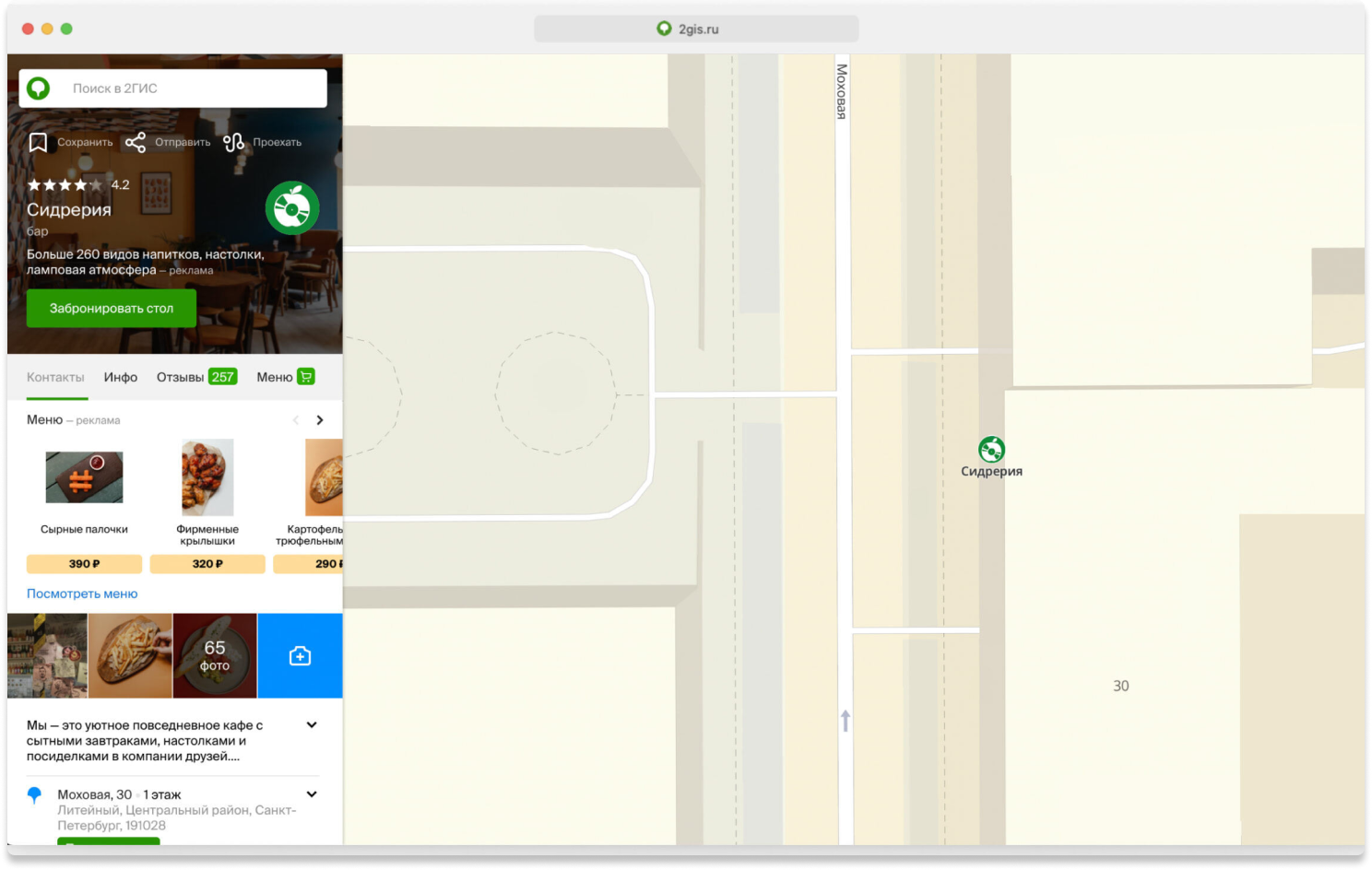This screenshot has width=1372, height=870.
Task: Expand the Моховая, 30 address details
Action: 312,794
